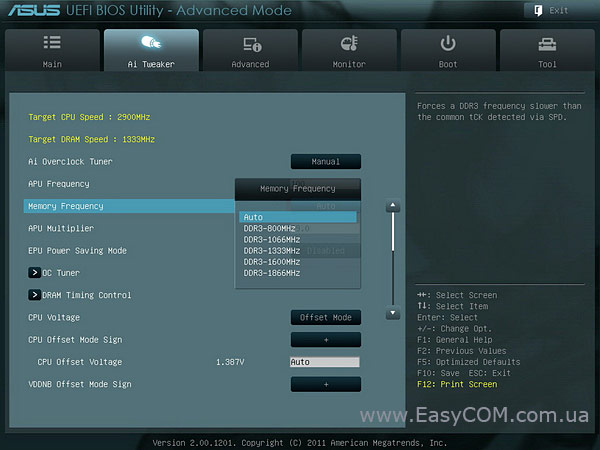
Task: Click the scrollbar down arrow
Action: [393, 313]
